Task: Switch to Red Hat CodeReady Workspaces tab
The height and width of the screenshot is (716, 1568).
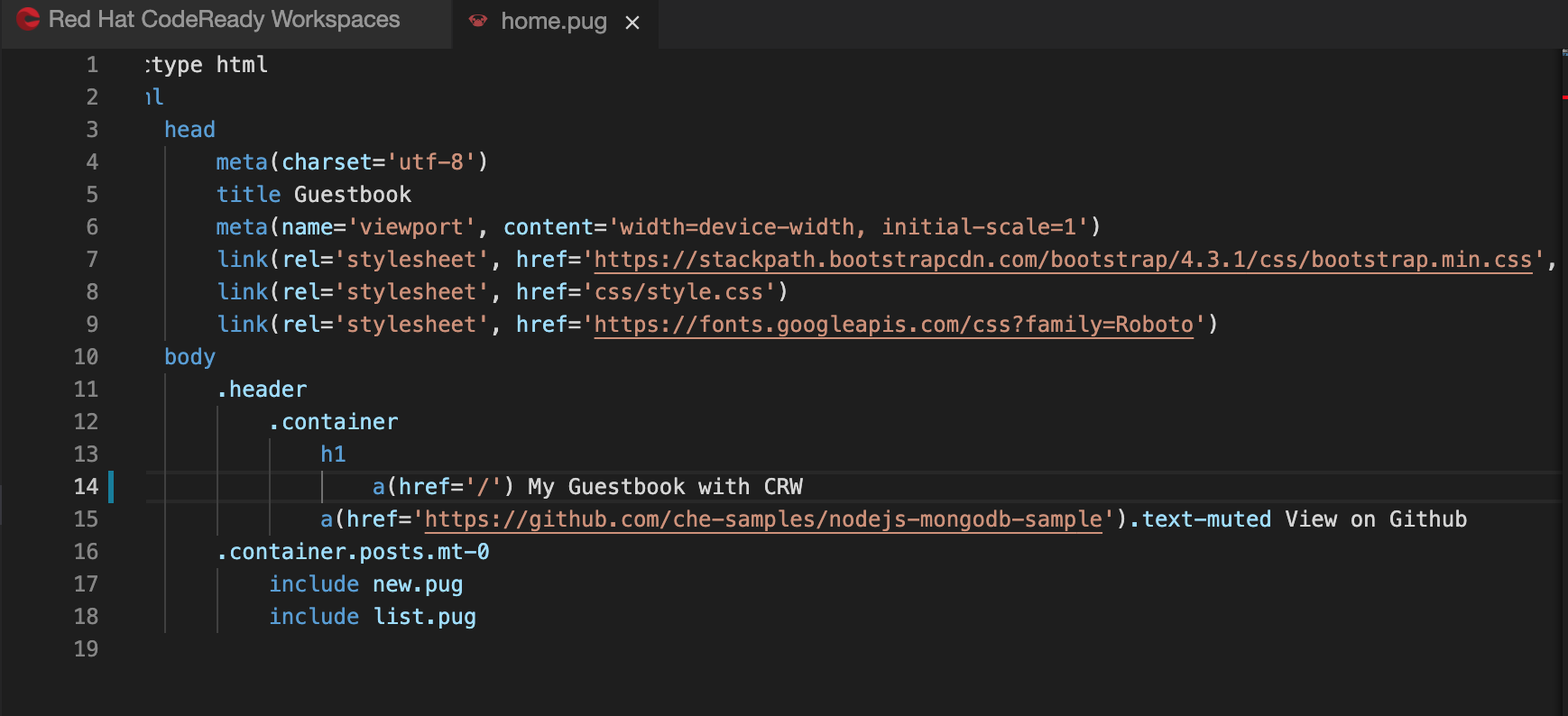Action: pyautogui.click(x=226, y=23)
